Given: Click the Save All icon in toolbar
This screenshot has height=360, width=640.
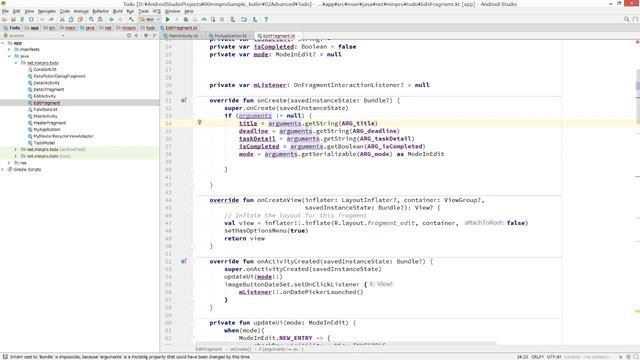Looking at the screenshot, I should pyautogui.click(x=13, y=19).
